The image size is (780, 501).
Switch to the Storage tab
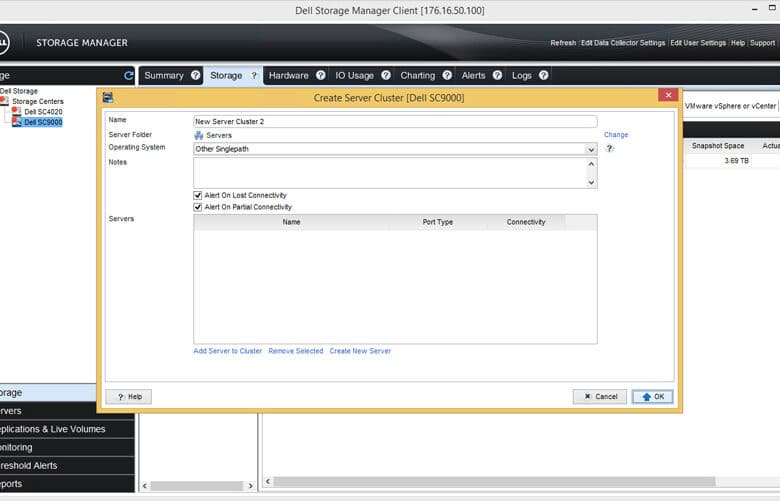pos(226,76)
